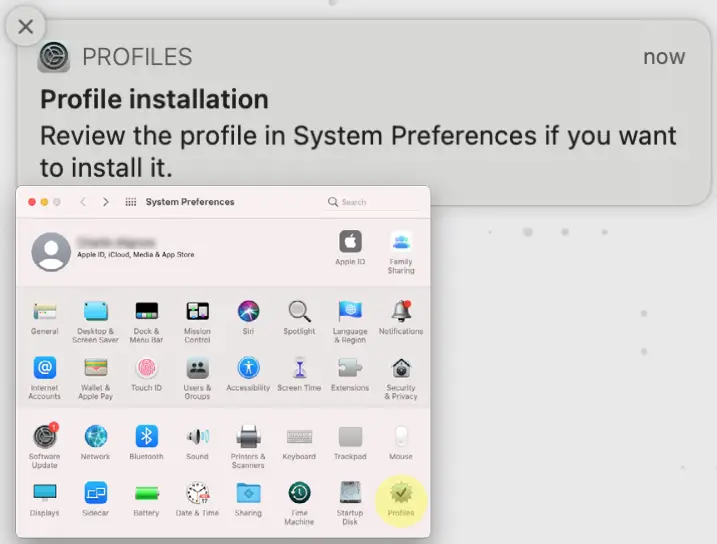717x544 pixels.
Task: Open Touch ID preferences
Action: tap(146, 374)
